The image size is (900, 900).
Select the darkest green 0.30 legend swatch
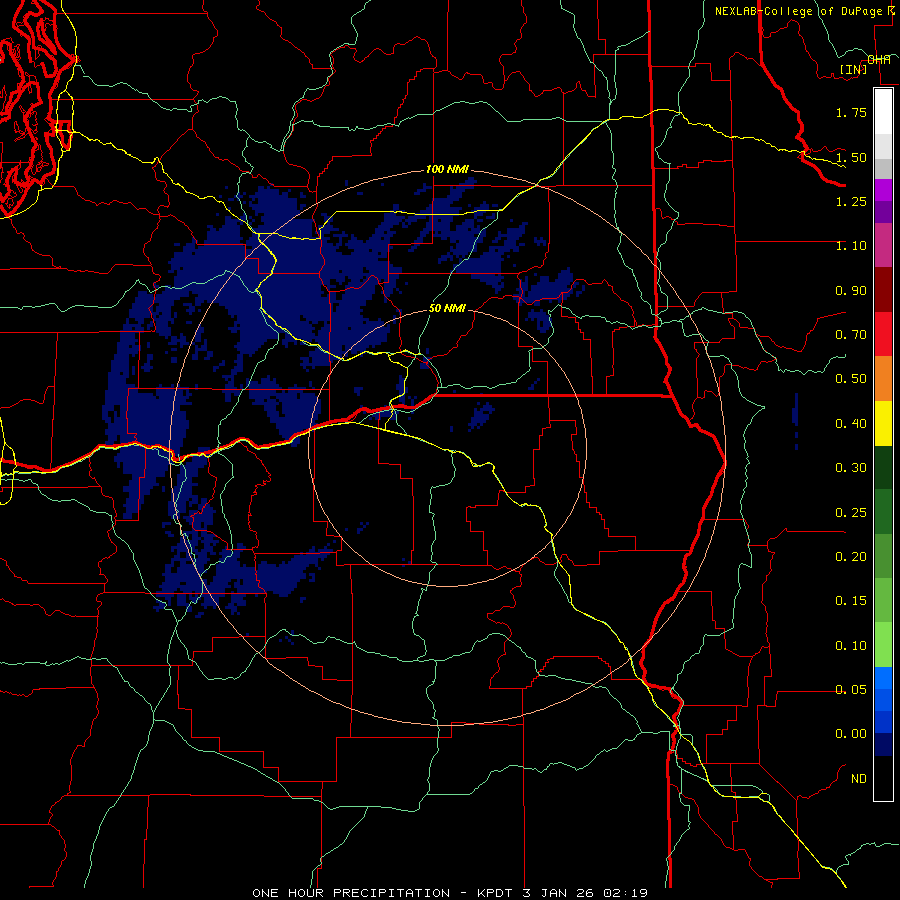pos(883,467)
